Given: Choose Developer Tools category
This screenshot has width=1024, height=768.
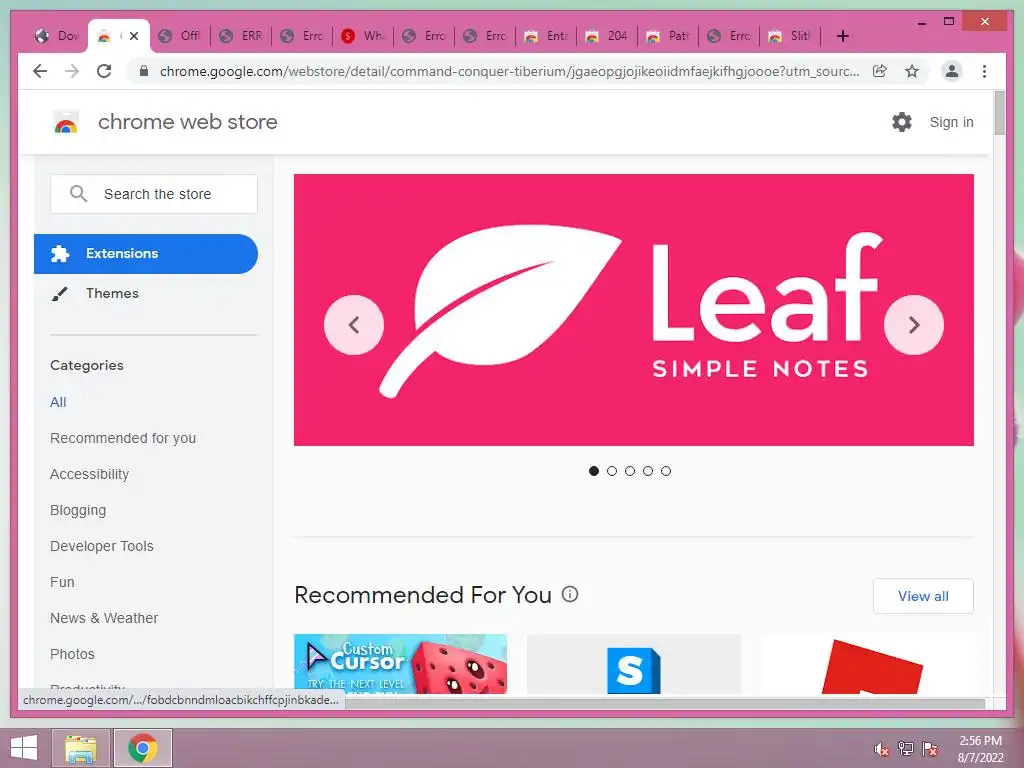Looking at the screenshot, I should 102,546.
